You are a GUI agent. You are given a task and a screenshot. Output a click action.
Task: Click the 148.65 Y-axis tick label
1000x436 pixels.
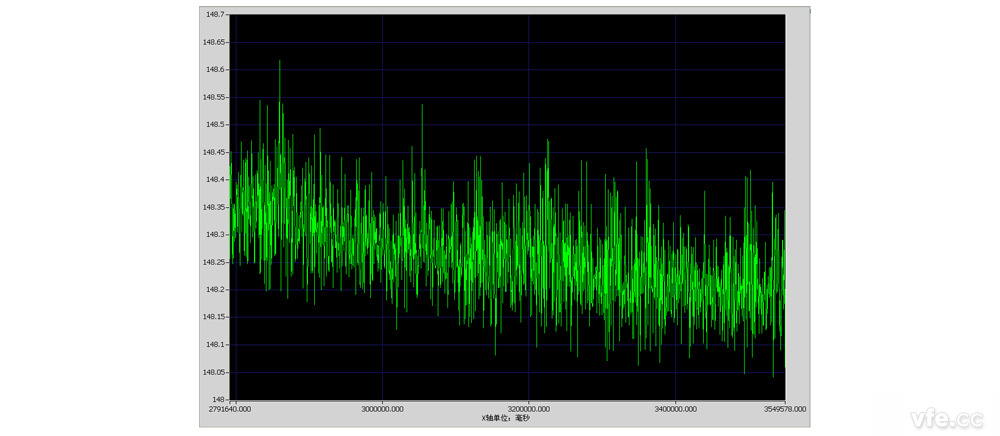click(x=214, y=43)
